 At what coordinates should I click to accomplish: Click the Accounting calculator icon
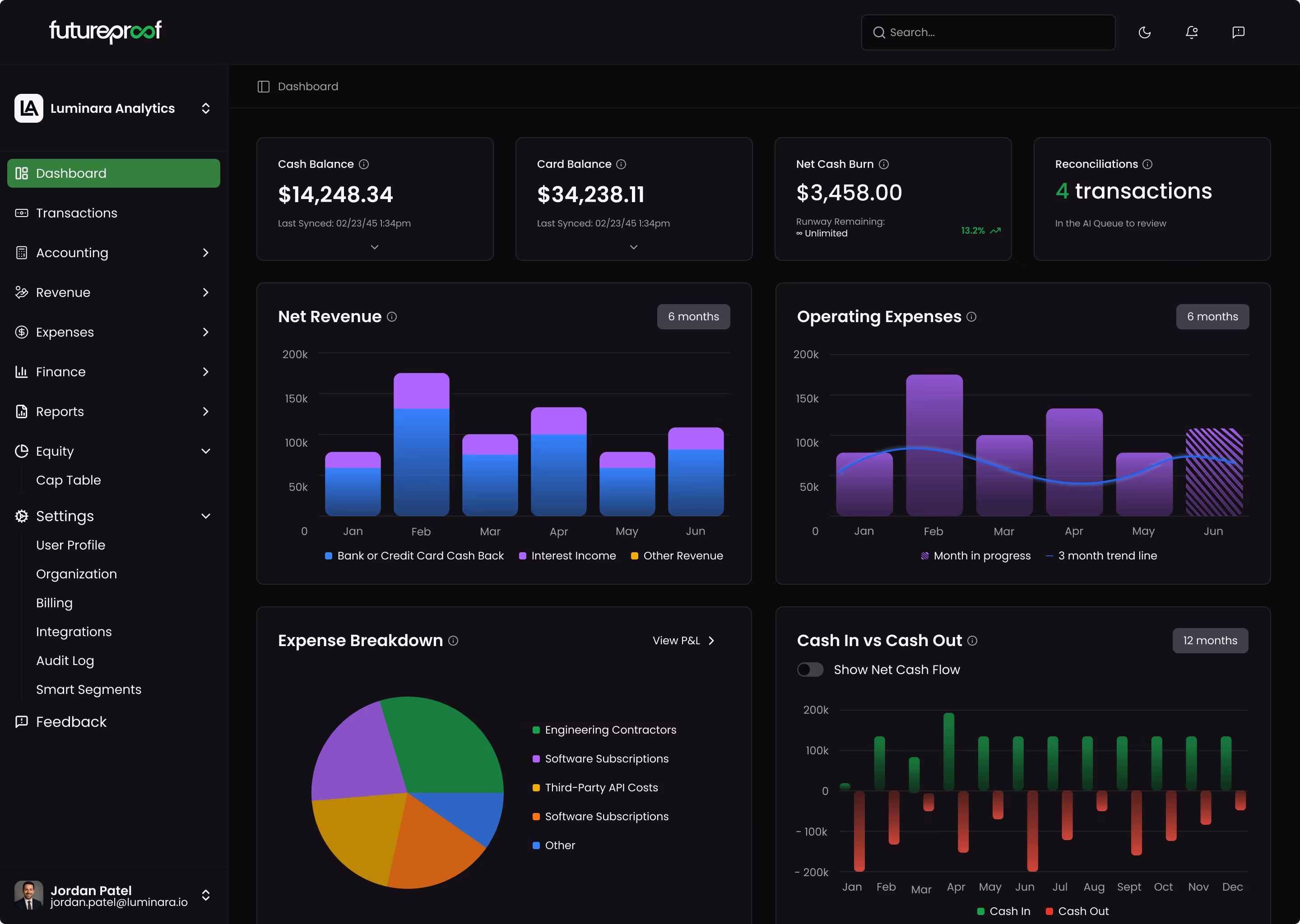[x=22, y=253]
